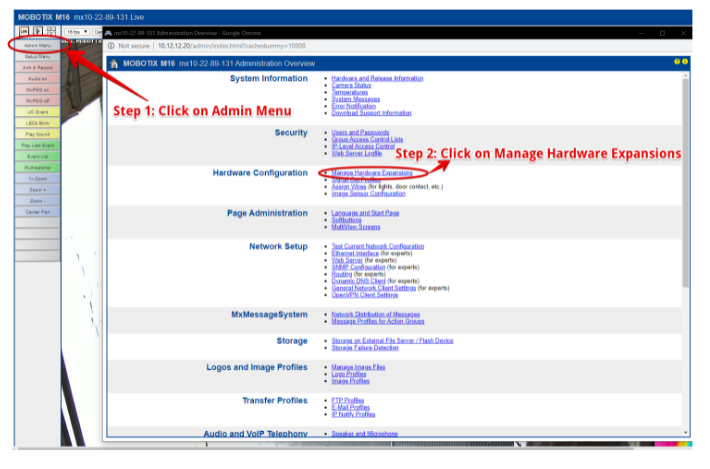Open the MultiView Screens link
The height and width of the screenshot is (469, 710).
[356, 227]
